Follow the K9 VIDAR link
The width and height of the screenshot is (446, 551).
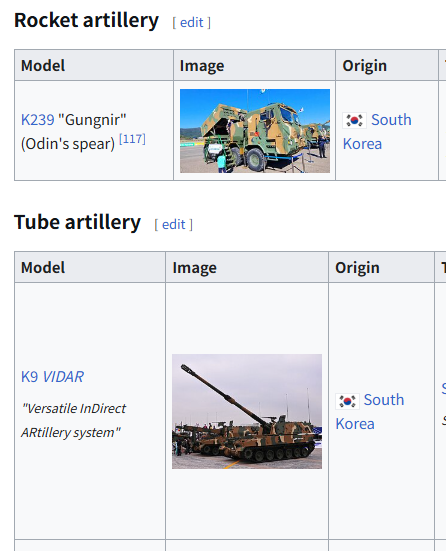52,377
